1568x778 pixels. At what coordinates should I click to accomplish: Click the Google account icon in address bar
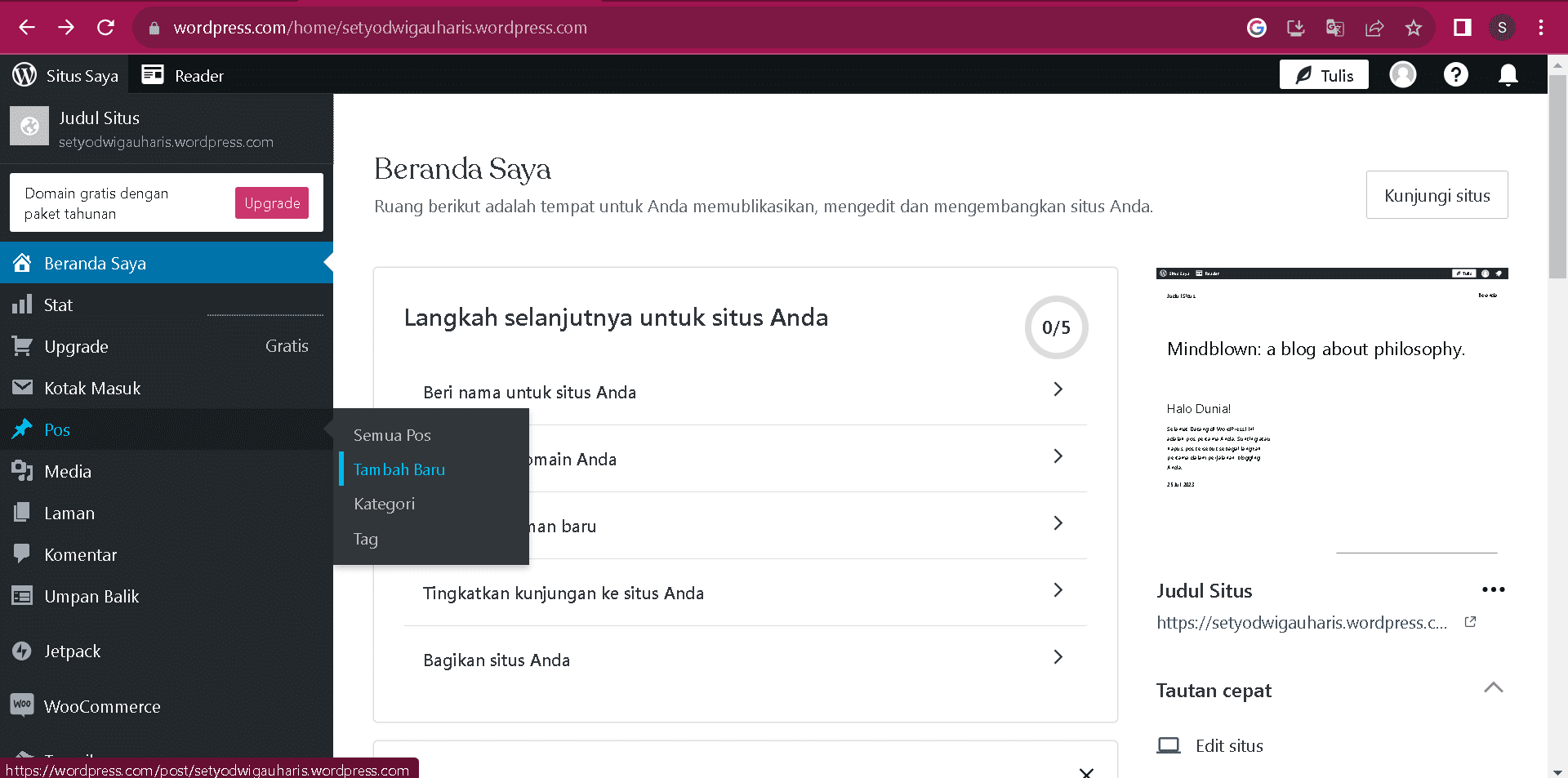coord(1257,28)
